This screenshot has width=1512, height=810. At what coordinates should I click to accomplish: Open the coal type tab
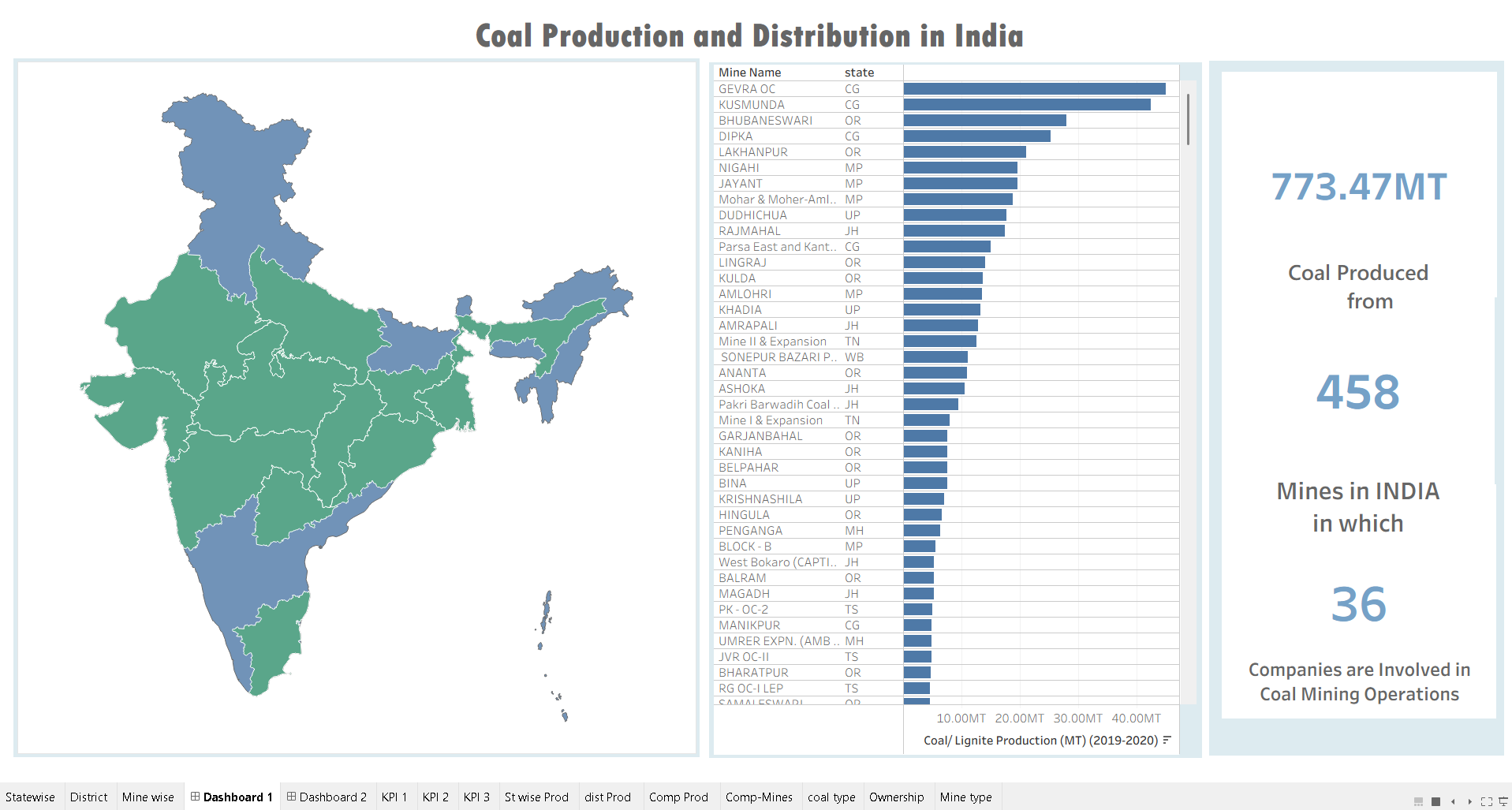click(831, 797)
